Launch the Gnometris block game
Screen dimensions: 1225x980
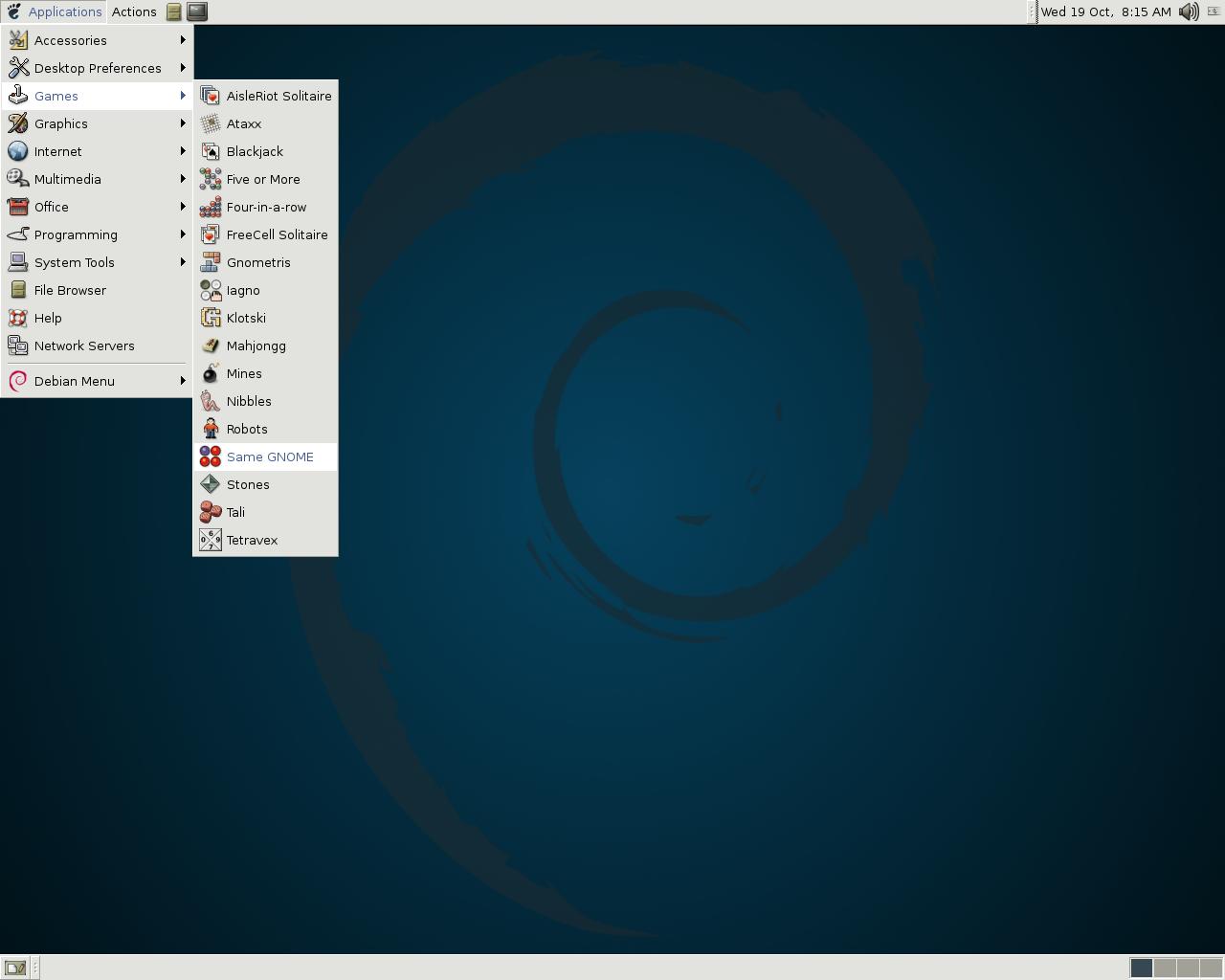tap(265, 262)
